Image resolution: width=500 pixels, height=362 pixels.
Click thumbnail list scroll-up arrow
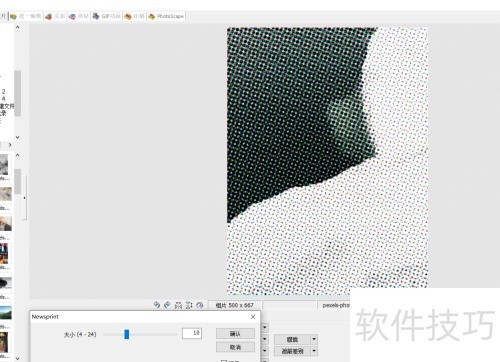(x=18, y=155)
